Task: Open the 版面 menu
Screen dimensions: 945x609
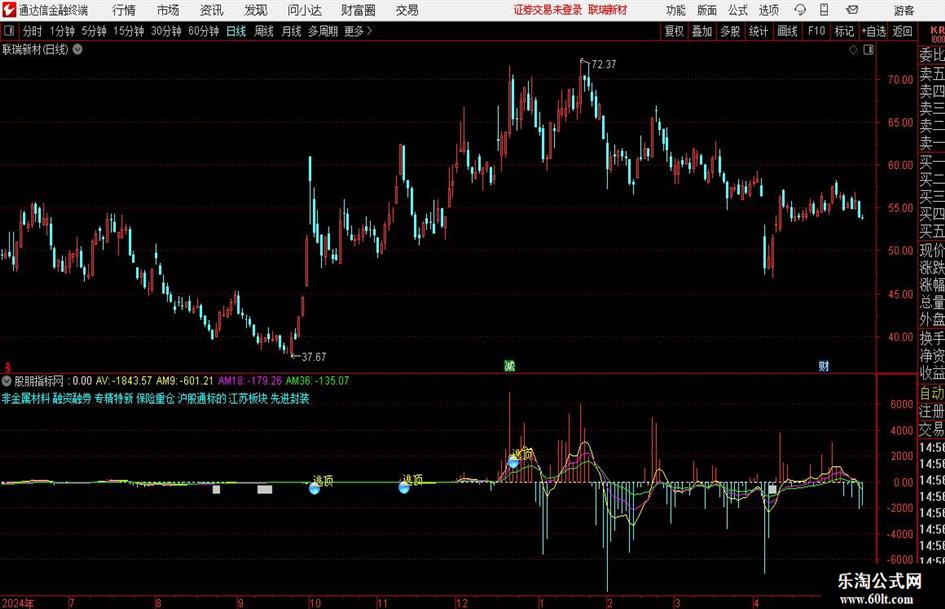Action: pos(707,10)
